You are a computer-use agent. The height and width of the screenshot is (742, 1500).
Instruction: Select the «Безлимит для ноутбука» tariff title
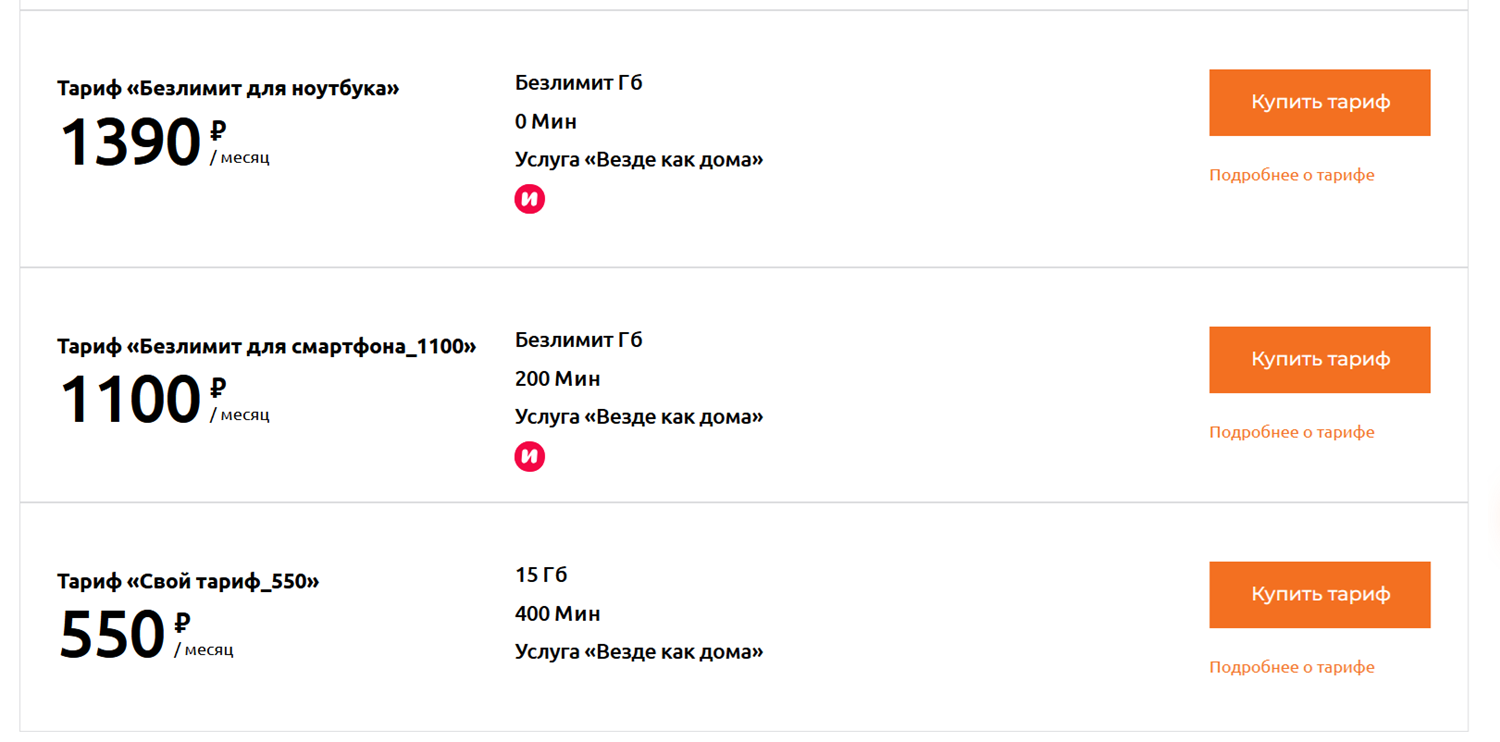click(x=228, y=88)
